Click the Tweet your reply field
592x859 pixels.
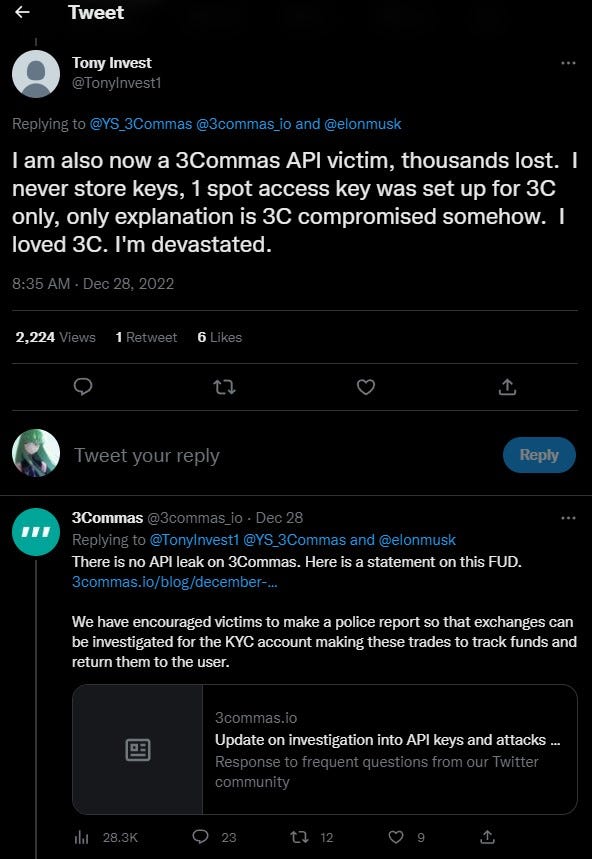(x=147, y=455)
